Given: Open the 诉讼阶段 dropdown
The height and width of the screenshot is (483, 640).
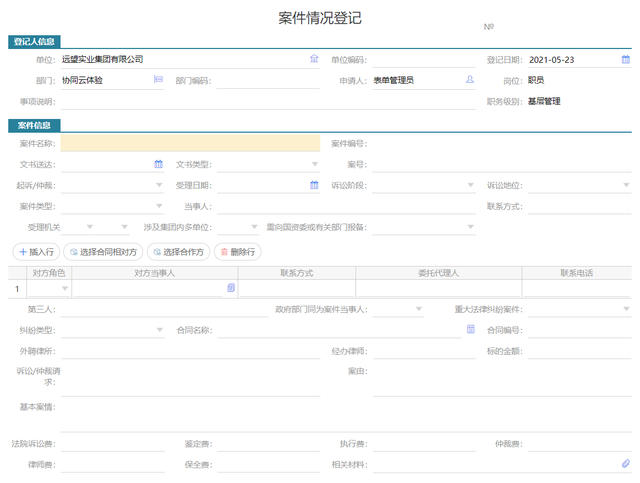Looking at the screenshot, I should [x=470, y=185].
